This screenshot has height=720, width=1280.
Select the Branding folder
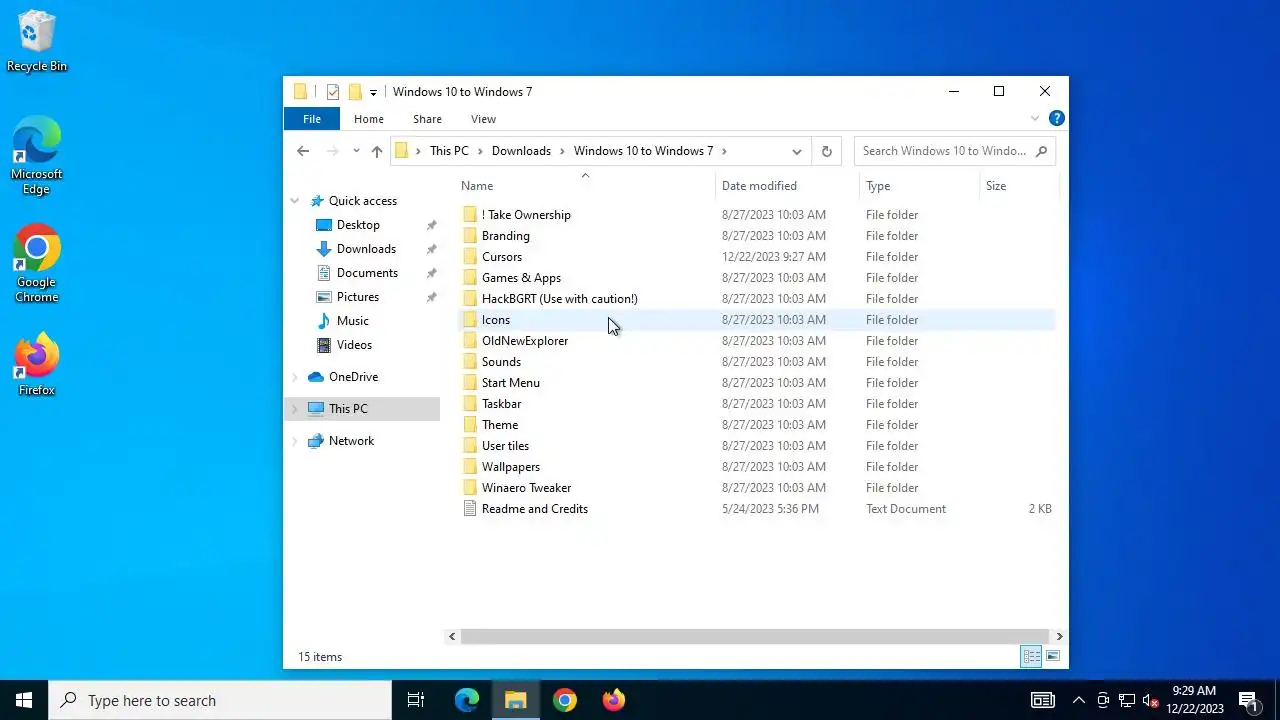tap(505, 236)
